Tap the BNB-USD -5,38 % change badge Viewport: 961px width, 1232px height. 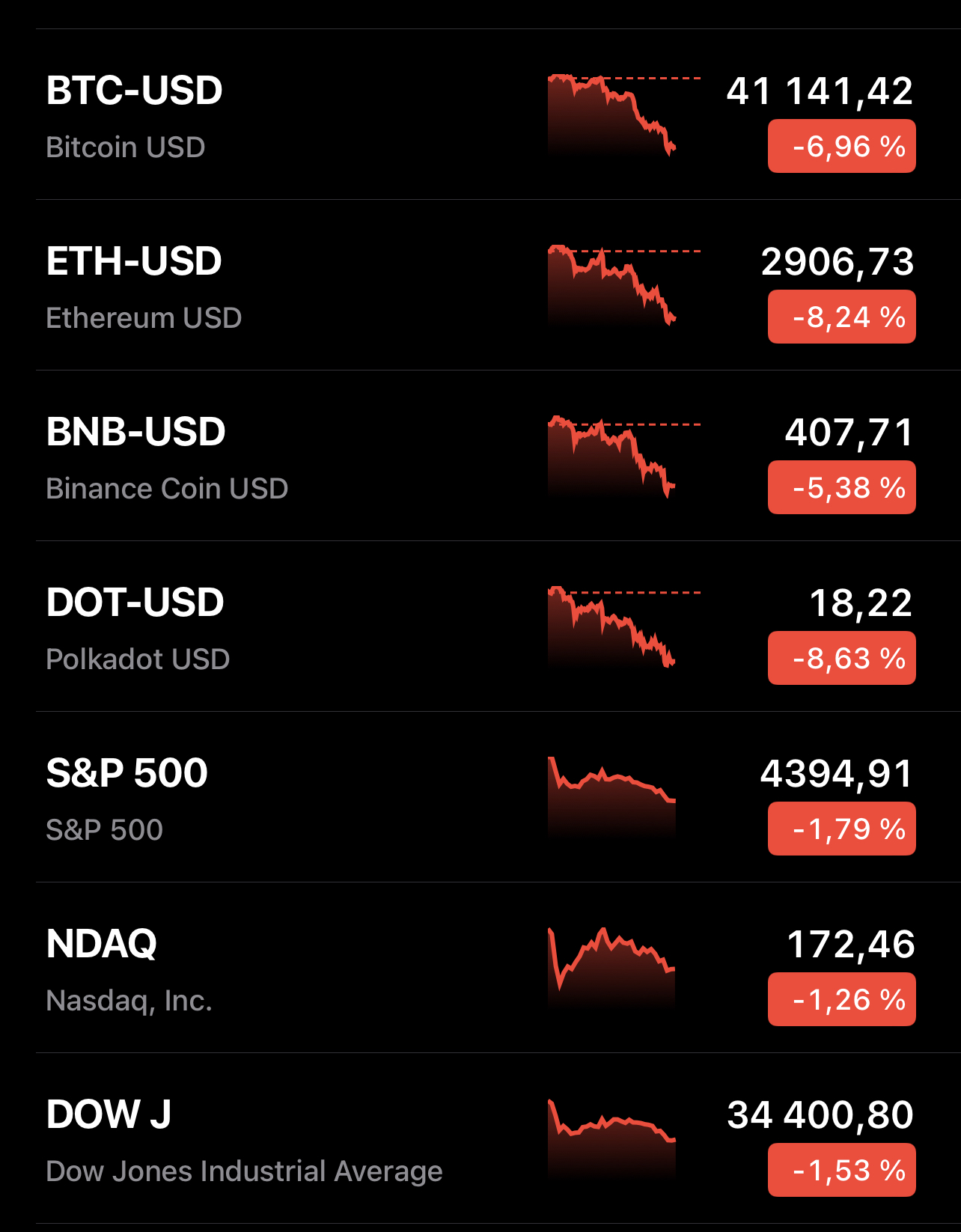pyautogui.click(x=841, y=487)
